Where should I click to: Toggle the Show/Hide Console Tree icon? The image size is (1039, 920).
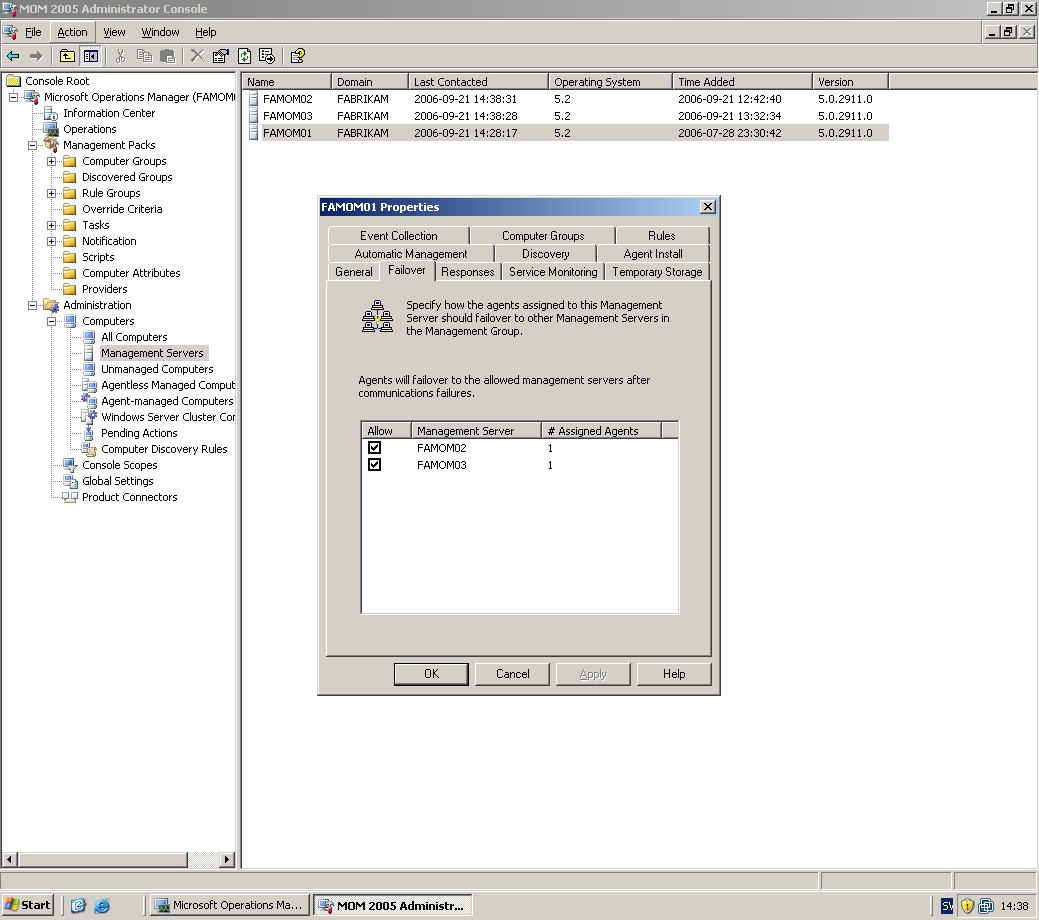[90, 56]
